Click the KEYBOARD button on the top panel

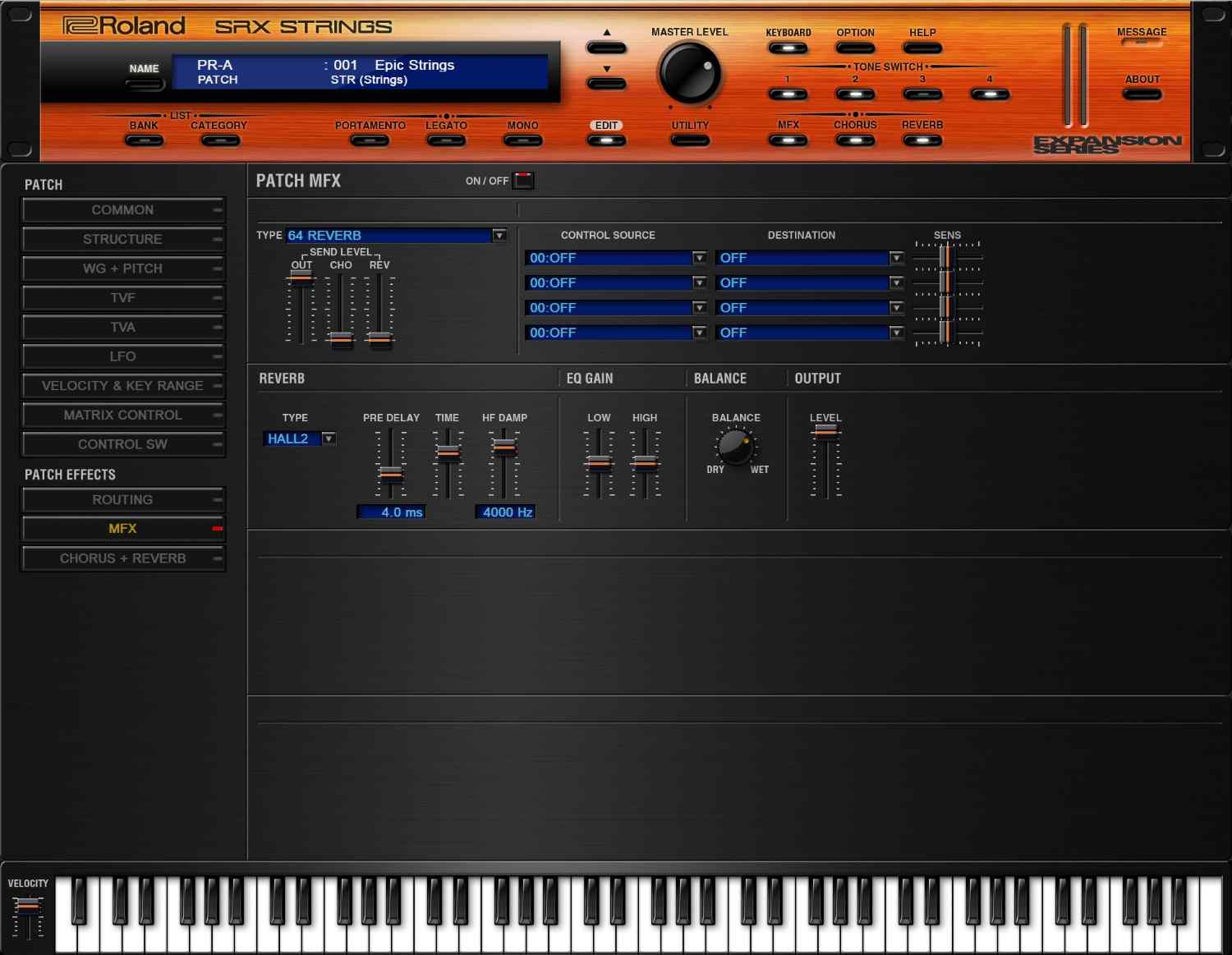pyautogui.click(x=788, y=48)
